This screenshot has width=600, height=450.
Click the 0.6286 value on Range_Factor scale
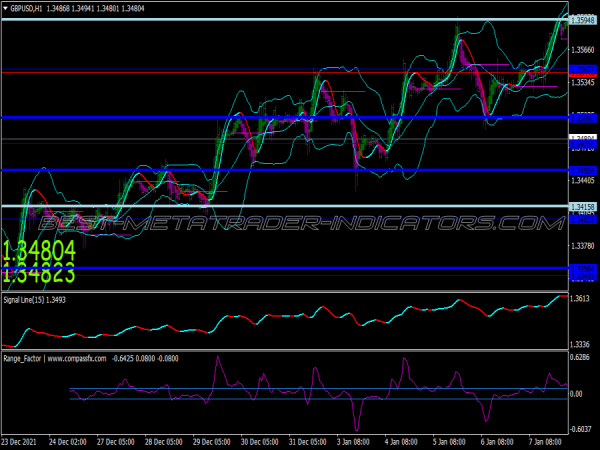580,355
